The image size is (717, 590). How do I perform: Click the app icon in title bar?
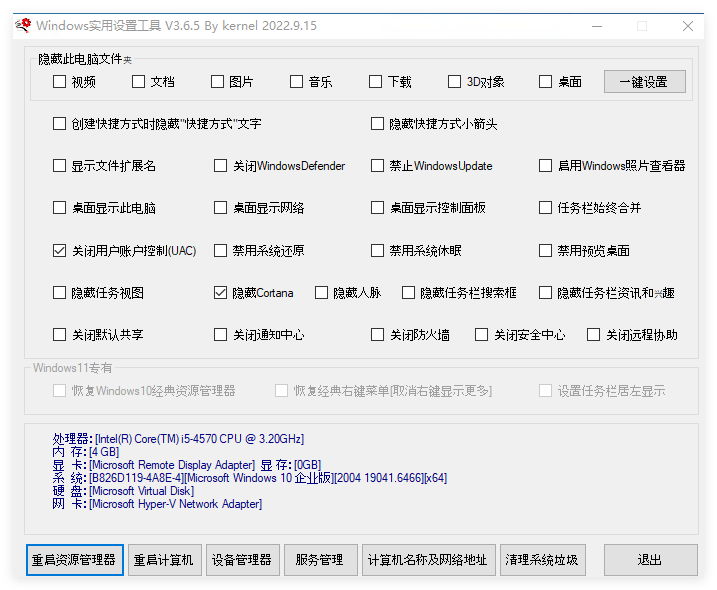pyautogui.click(x=24, y=26)
